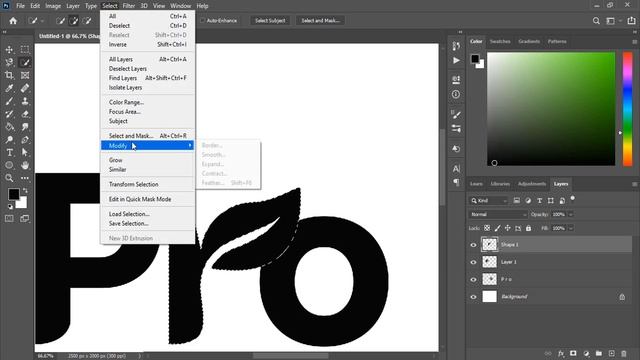The image size is (640, 360).
Task: Click the Select and Mask button
Action: [x=320, y=20]
